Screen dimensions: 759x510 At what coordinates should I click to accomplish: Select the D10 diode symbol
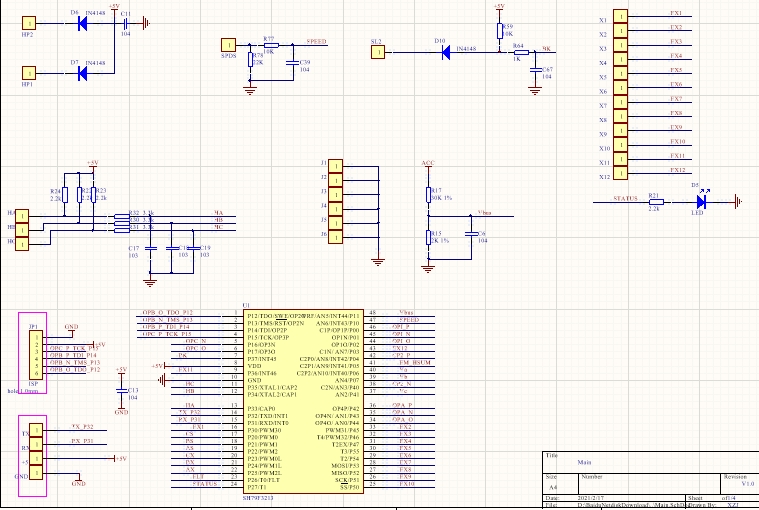coord(446,52)
